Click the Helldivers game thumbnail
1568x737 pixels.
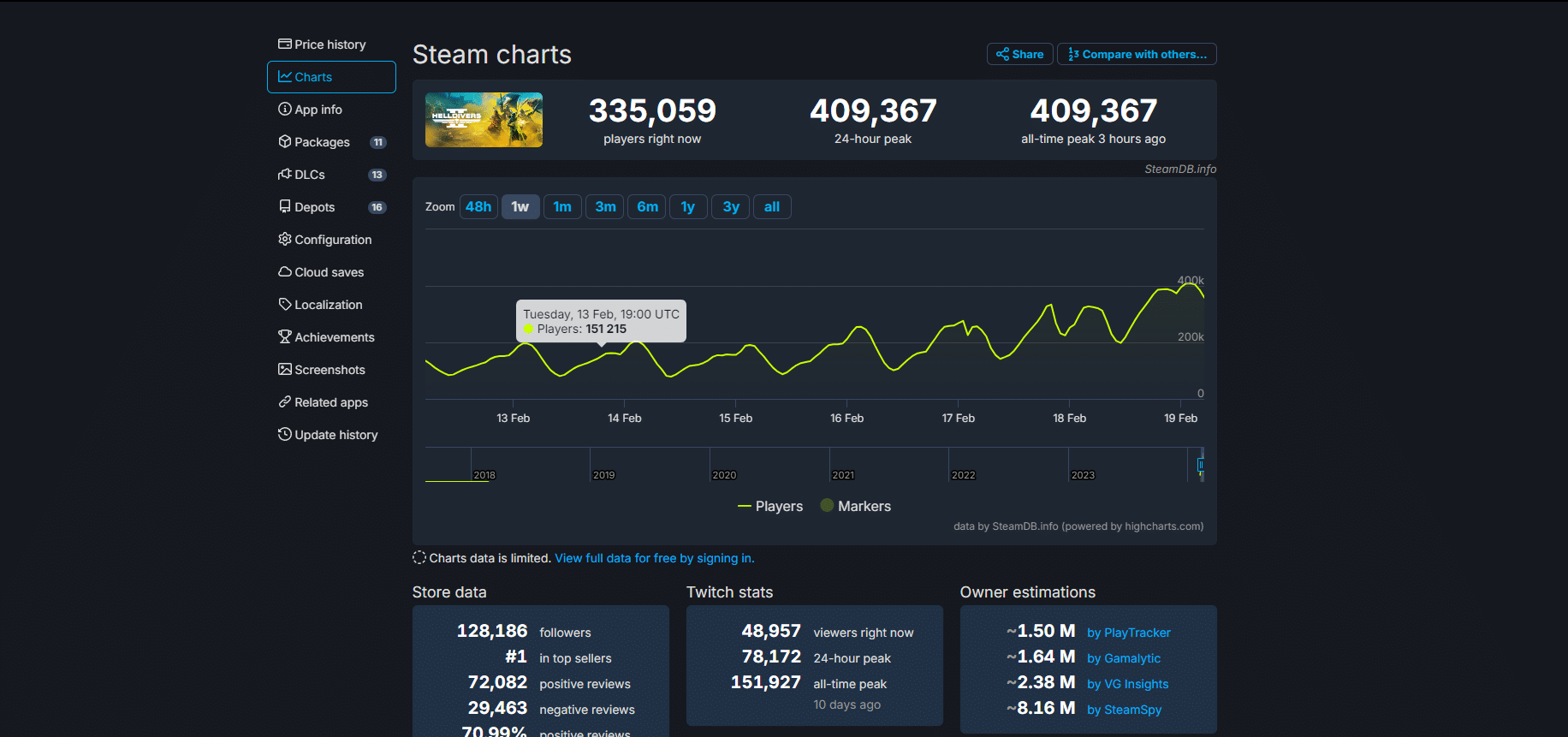point(484,120)
